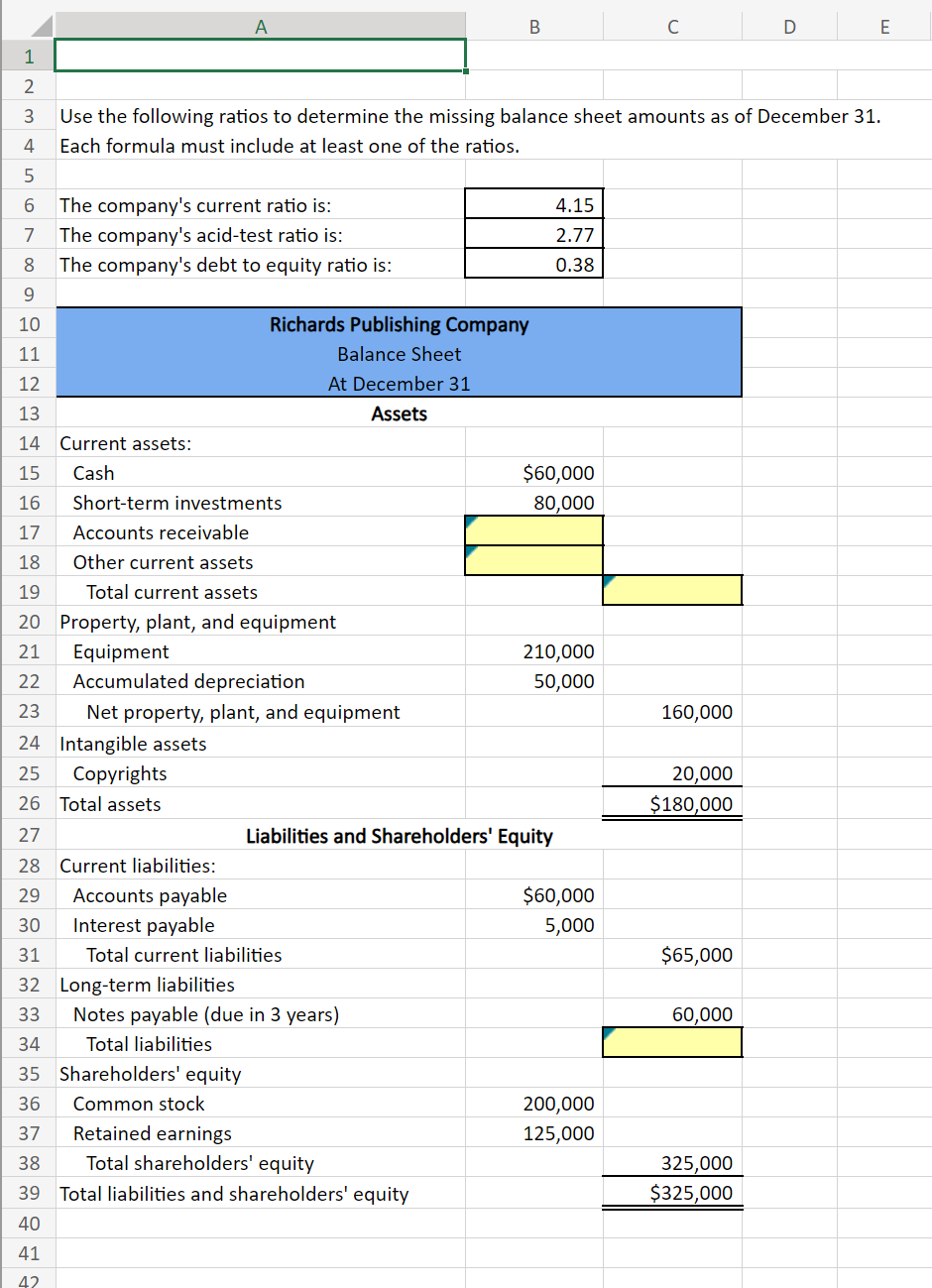The width and height of the screenshot is (932, 1288).
Task: Select the blue Richards Publishing Company title
Action: (x=399, y=324)
